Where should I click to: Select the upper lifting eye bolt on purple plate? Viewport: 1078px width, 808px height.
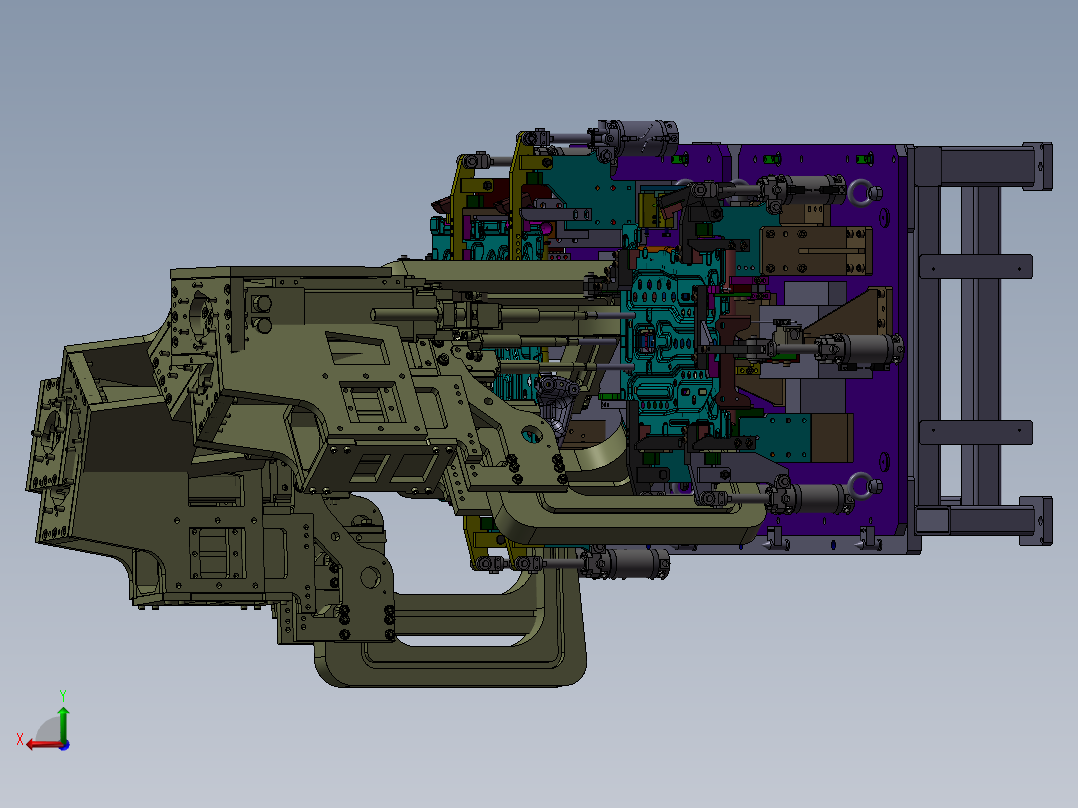coord(864,193)
